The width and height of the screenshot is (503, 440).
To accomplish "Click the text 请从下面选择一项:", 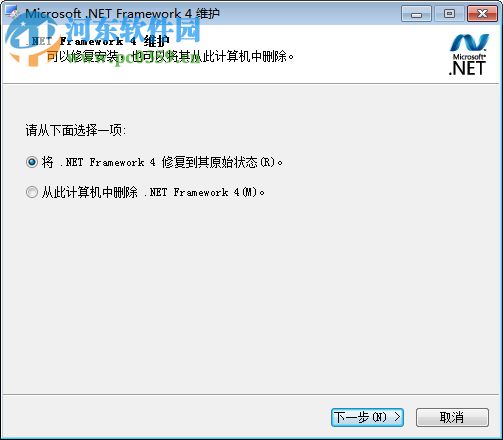I will 76,130.
